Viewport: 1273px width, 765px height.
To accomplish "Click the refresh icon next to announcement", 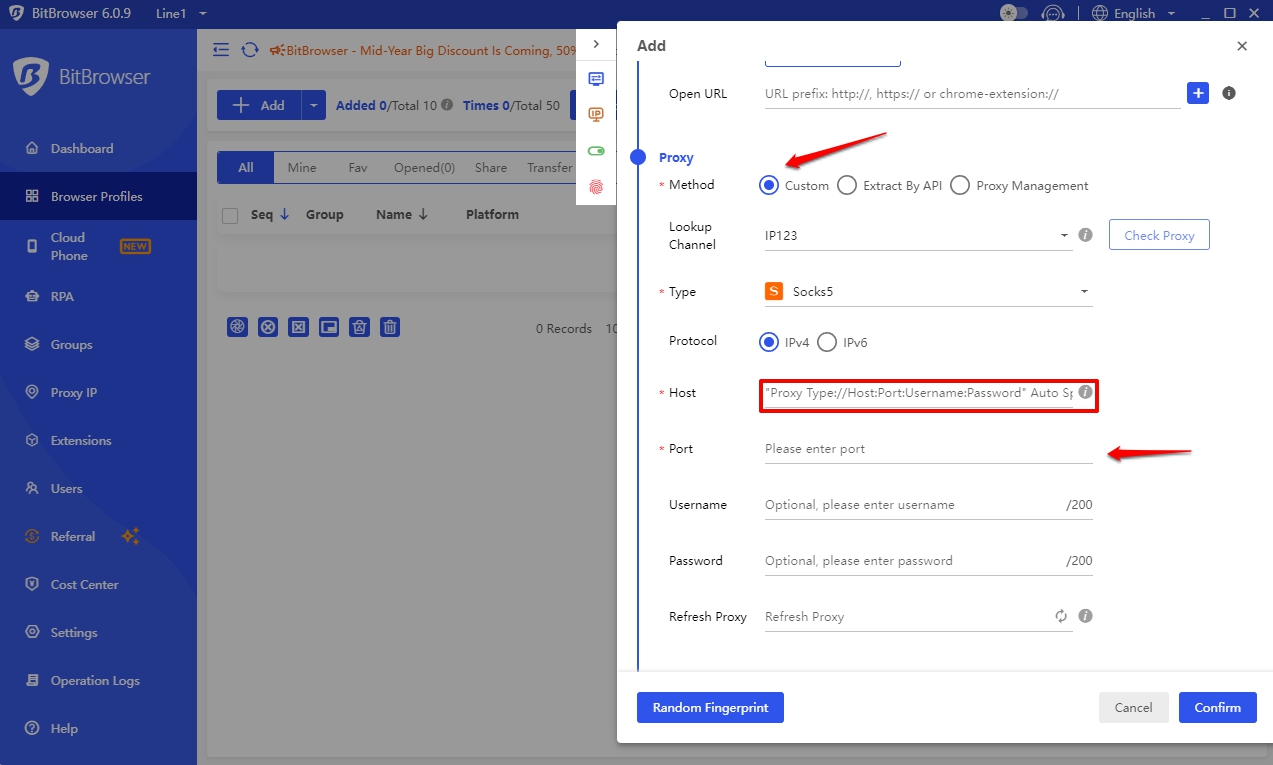I will 249,50.
